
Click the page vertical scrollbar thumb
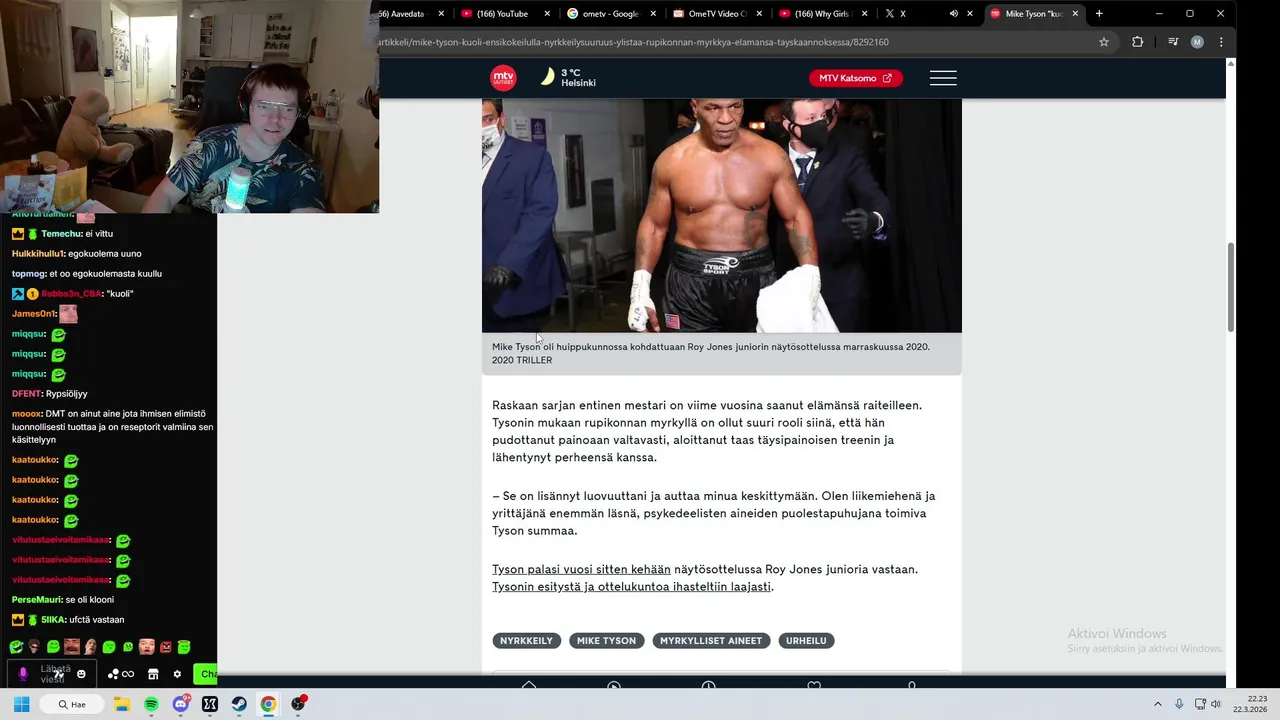coord(1231,286)
